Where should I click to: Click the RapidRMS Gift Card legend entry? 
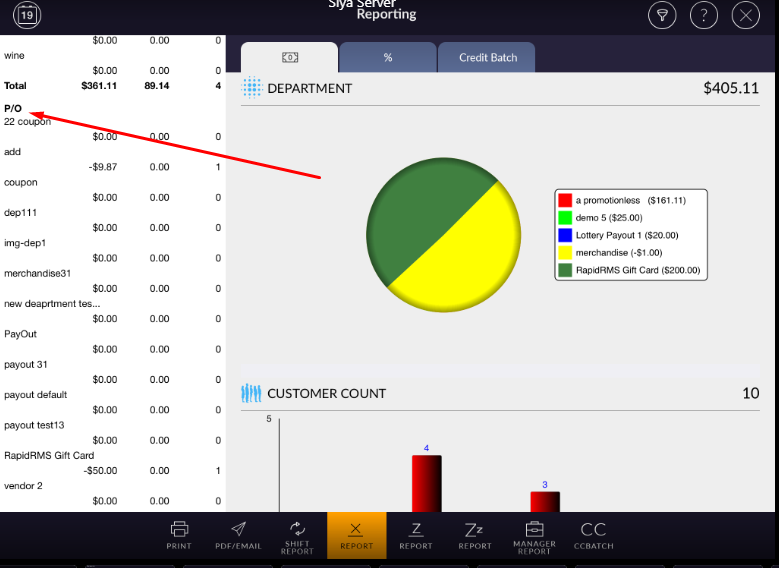[x=638, y=270]
